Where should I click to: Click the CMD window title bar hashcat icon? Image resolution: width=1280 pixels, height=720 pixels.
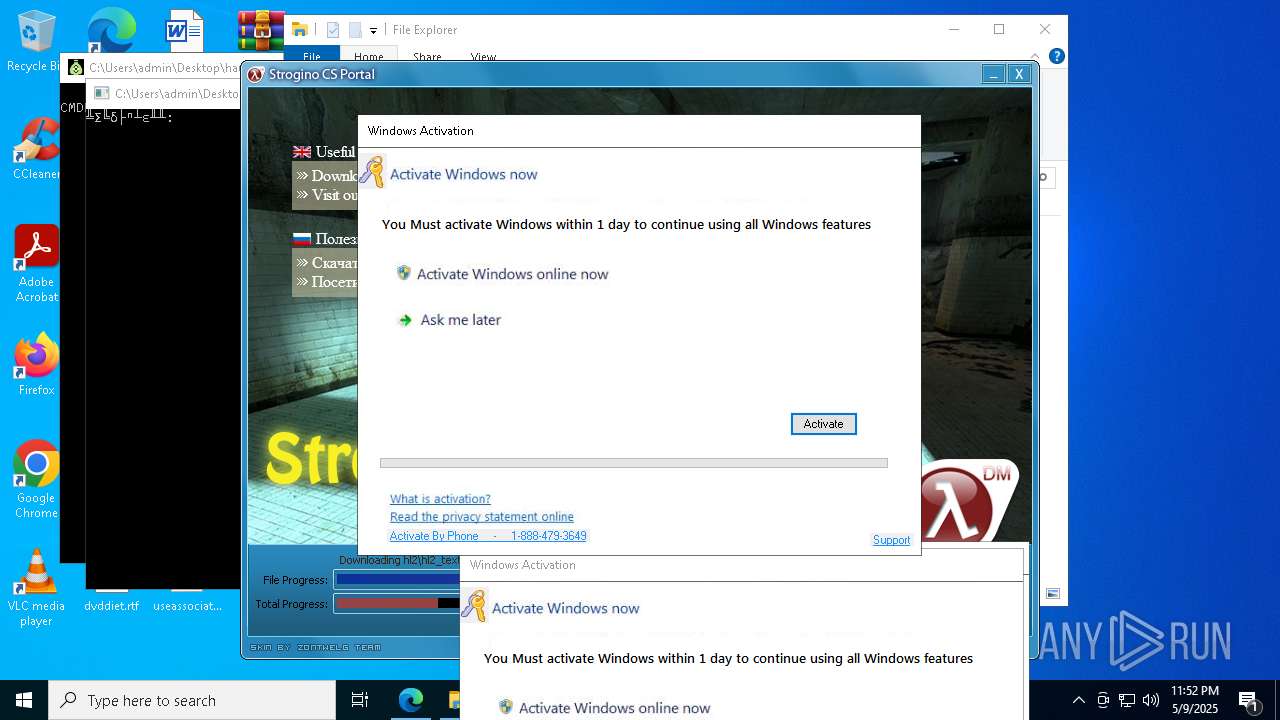pos(76,68)
